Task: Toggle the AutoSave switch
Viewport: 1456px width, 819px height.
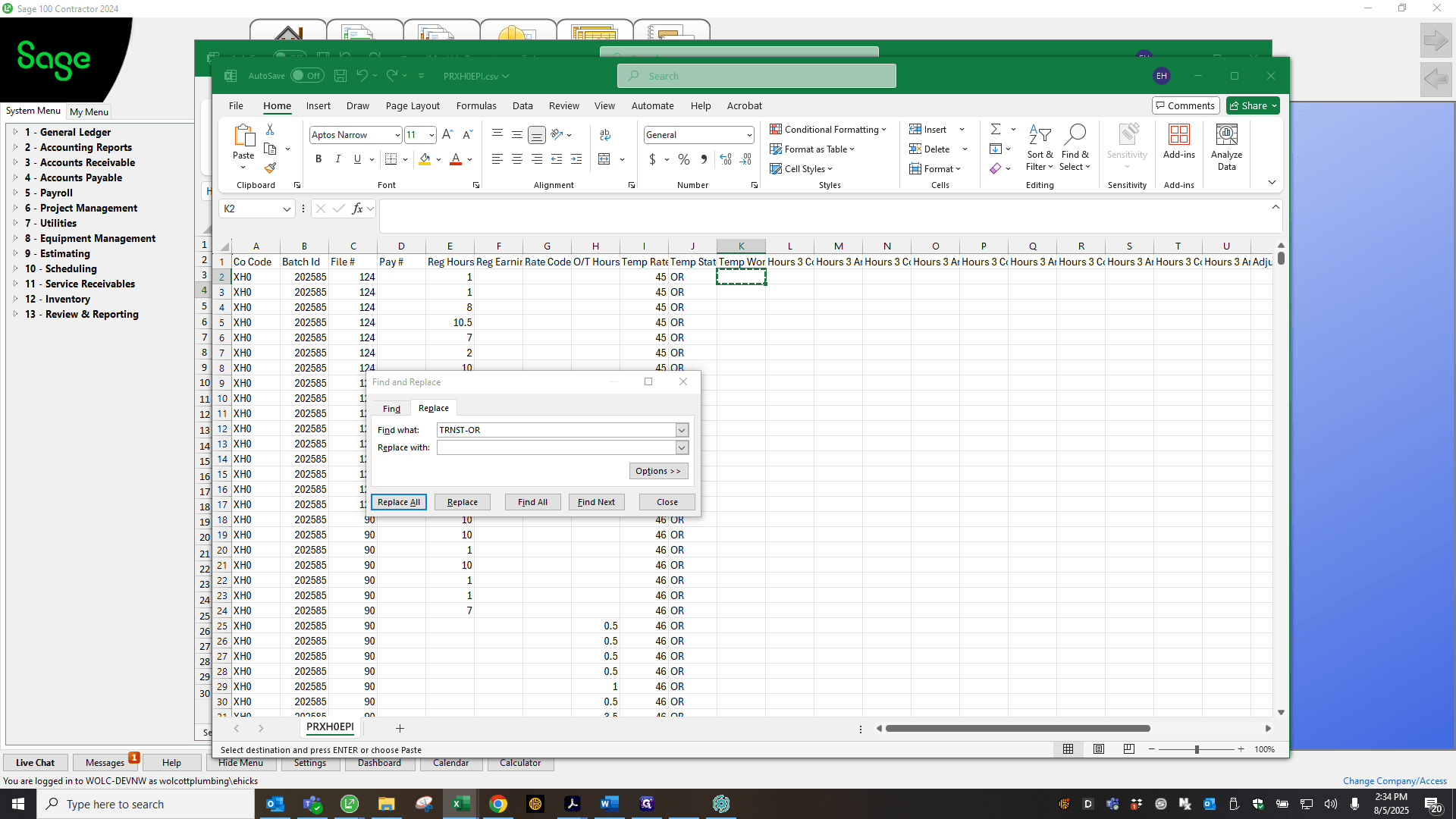Action: tap(306, 76)
